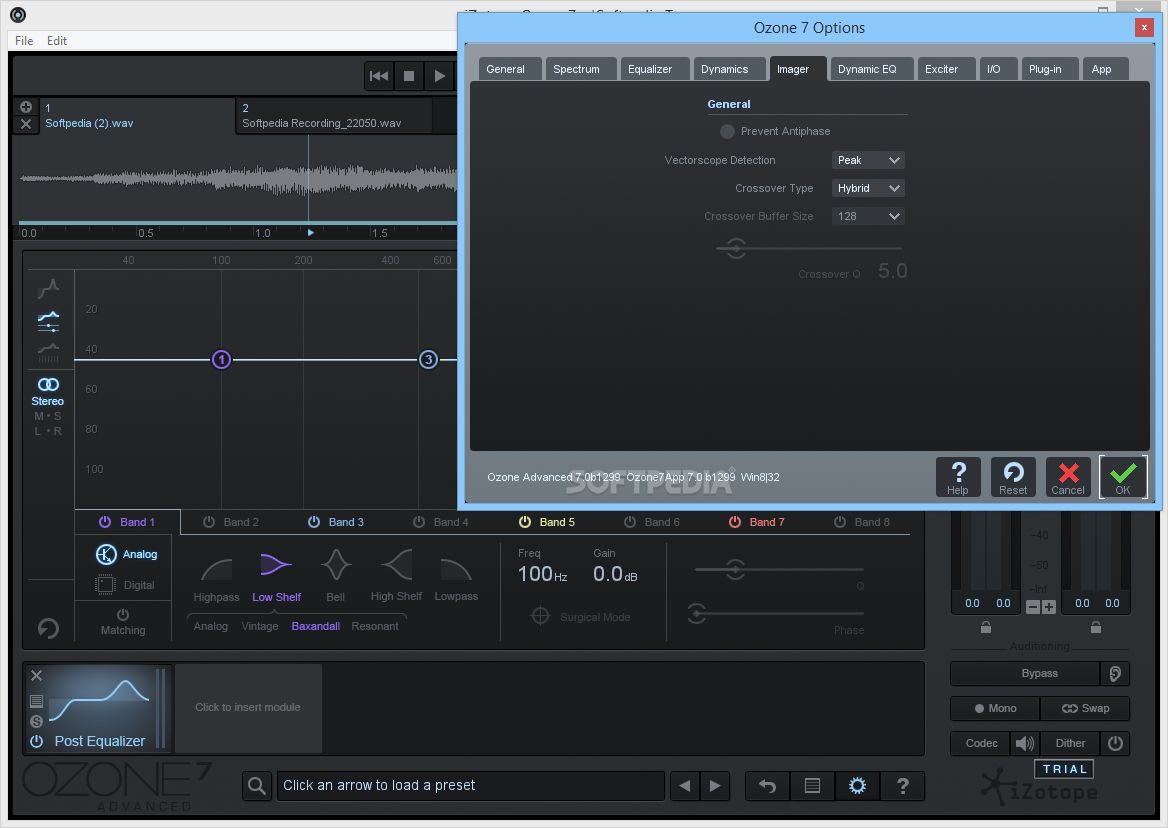The height and width of the screenshot is (828, 1168).
Task: Search presets with magnifier icon
Action: click(256, 786)
